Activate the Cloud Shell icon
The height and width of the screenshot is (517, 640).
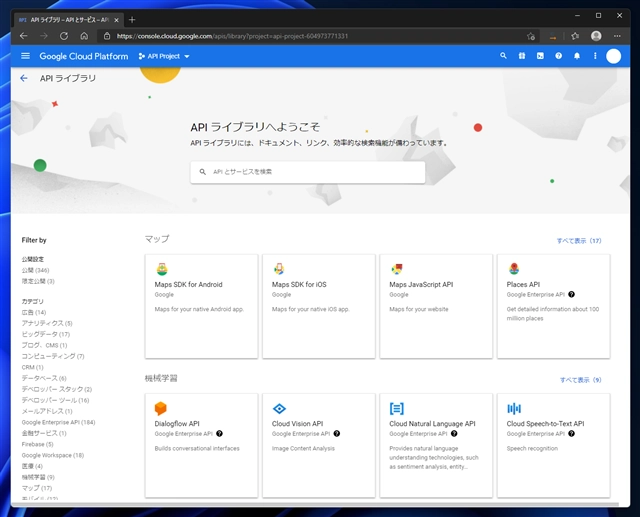(540, 56)
